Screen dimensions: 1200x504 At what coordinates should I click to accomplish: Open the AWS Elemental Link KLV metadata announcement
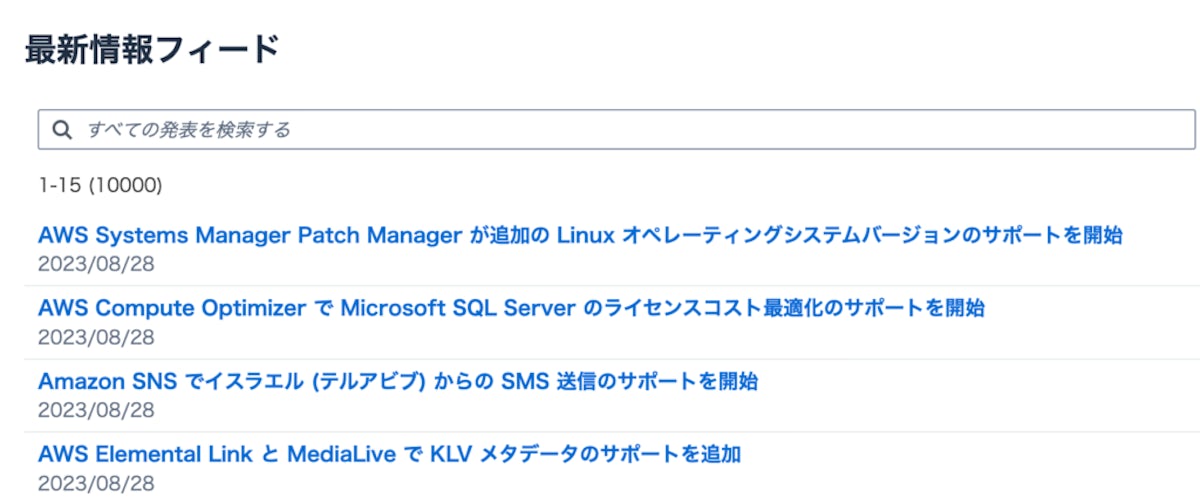coord(389,454)
